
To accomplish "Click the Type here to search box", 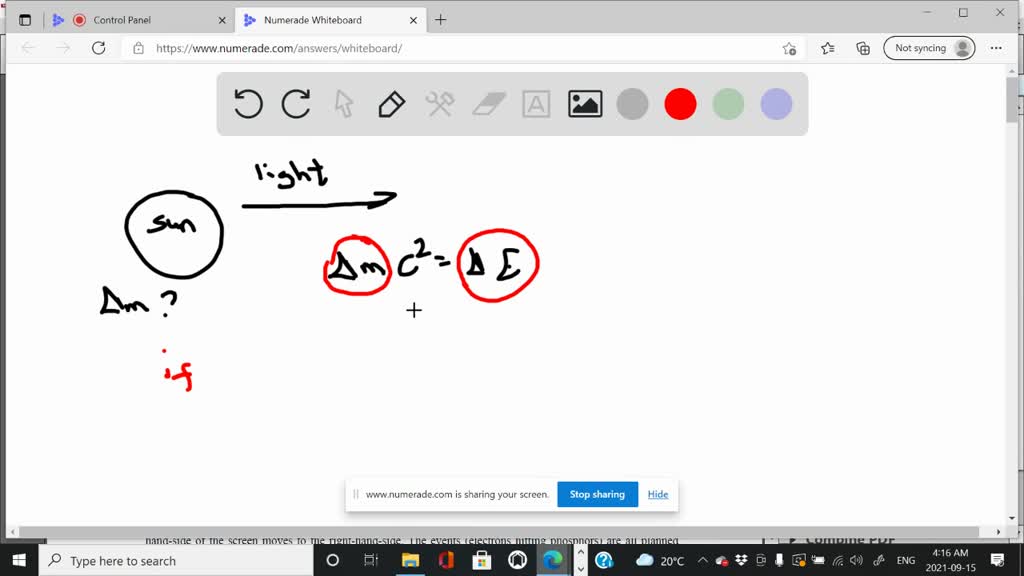I will point(176,560).
